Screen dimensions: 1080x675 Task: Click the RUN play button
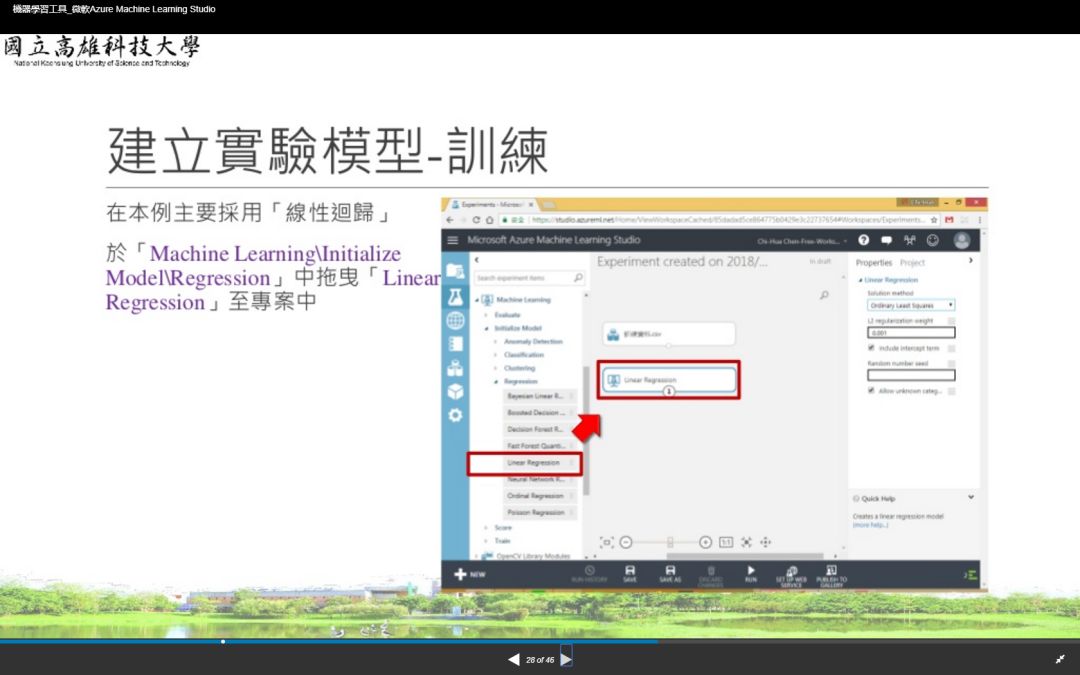(751, 574)
